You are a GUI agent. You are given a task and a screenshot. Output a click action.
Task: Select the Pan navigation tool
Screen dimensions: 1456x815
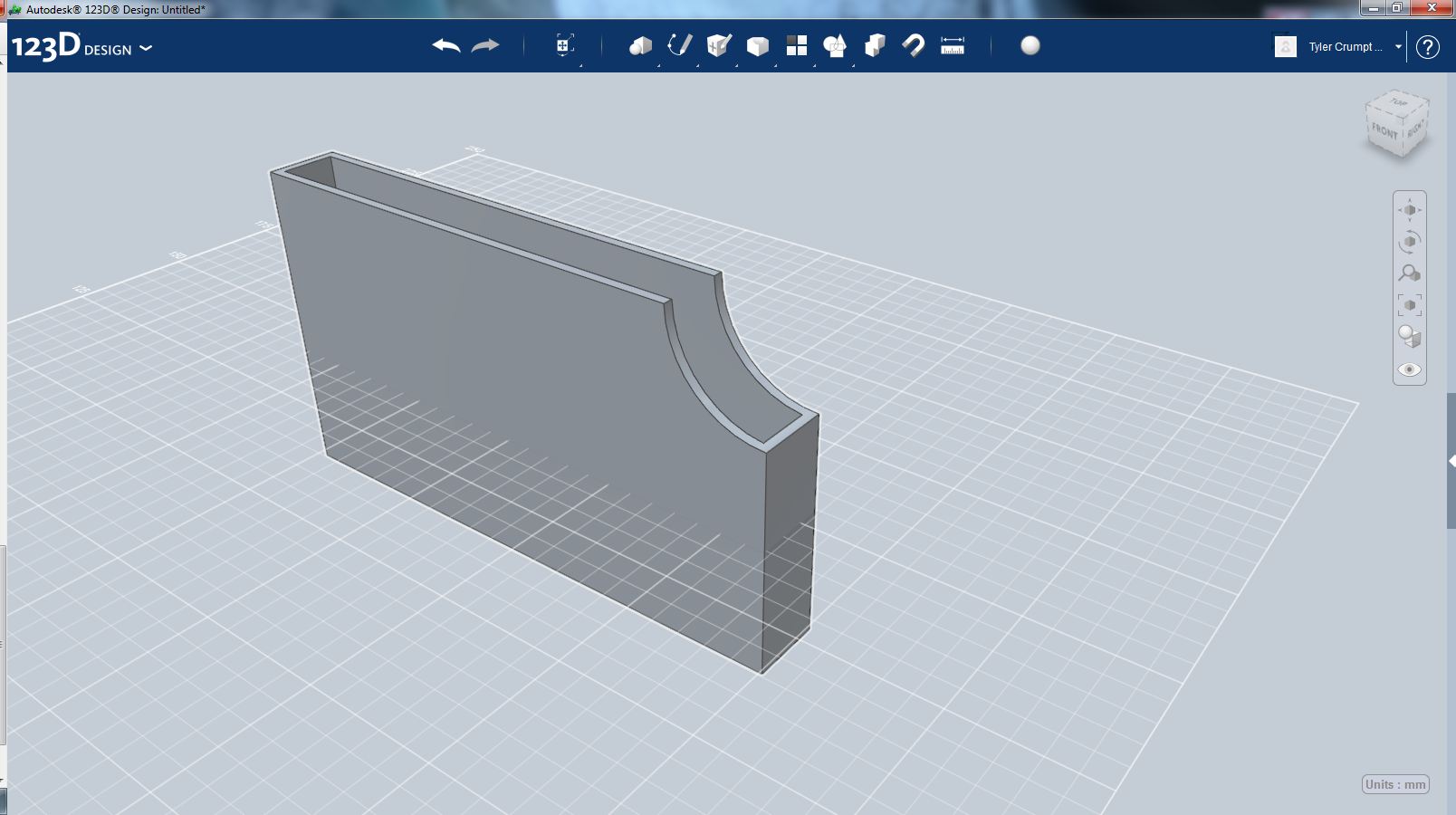(1410, 210)
